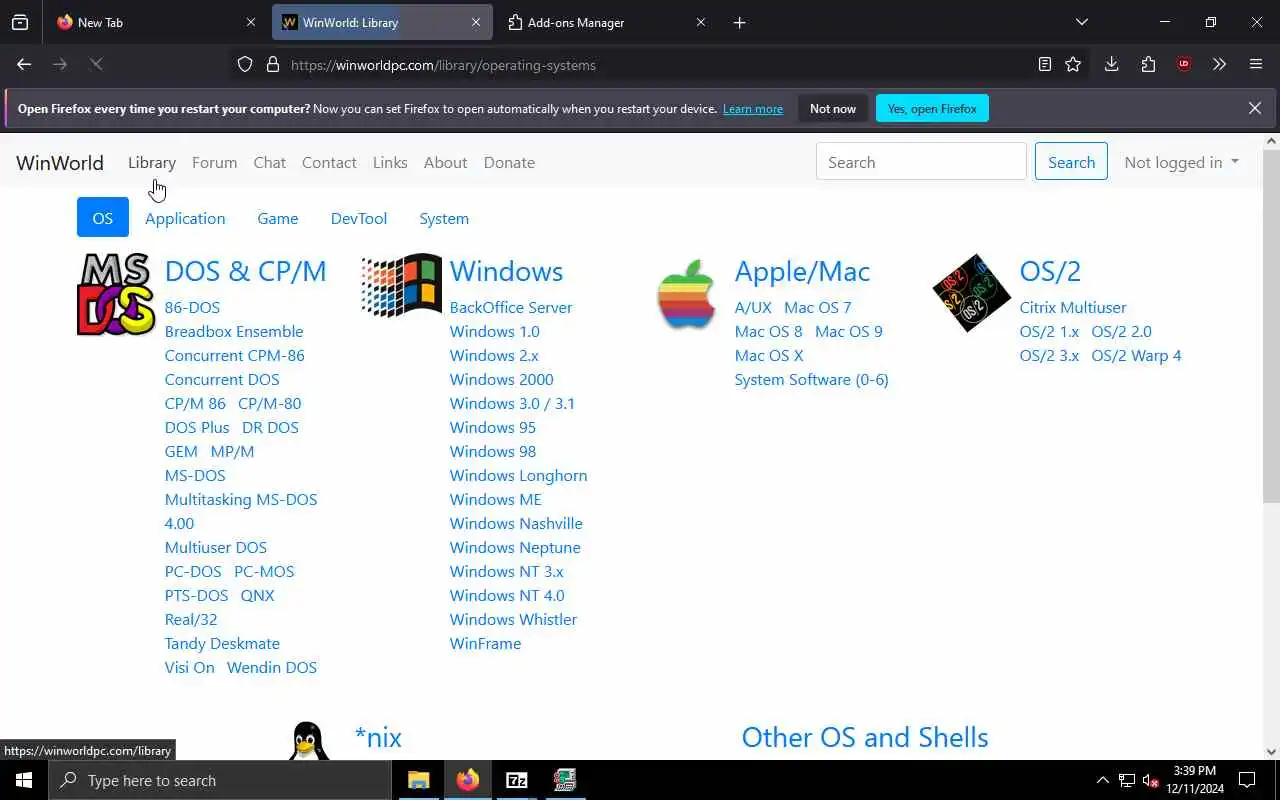Open 7-Zip from the taskbar
The height and width of the screenshot is (800, 1280).
[x=517, y=780]
